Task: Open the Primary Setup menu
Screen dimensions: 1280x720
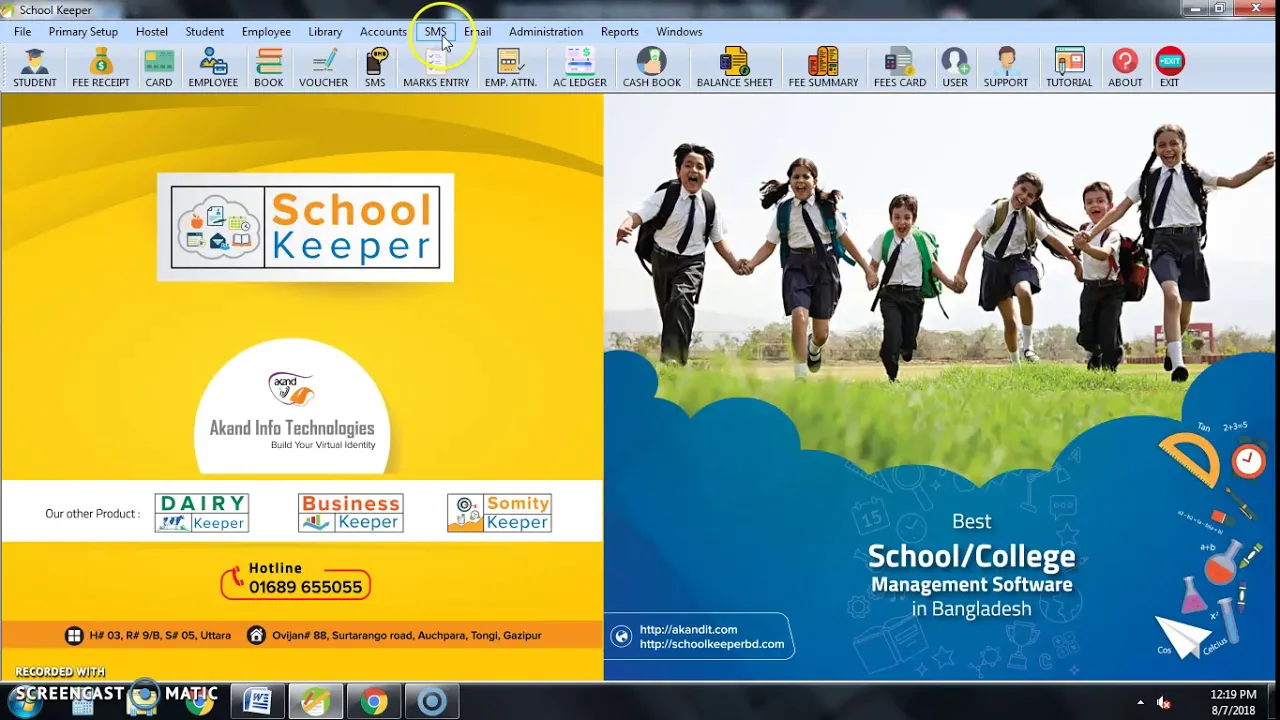Action: (x=83, y=32)
